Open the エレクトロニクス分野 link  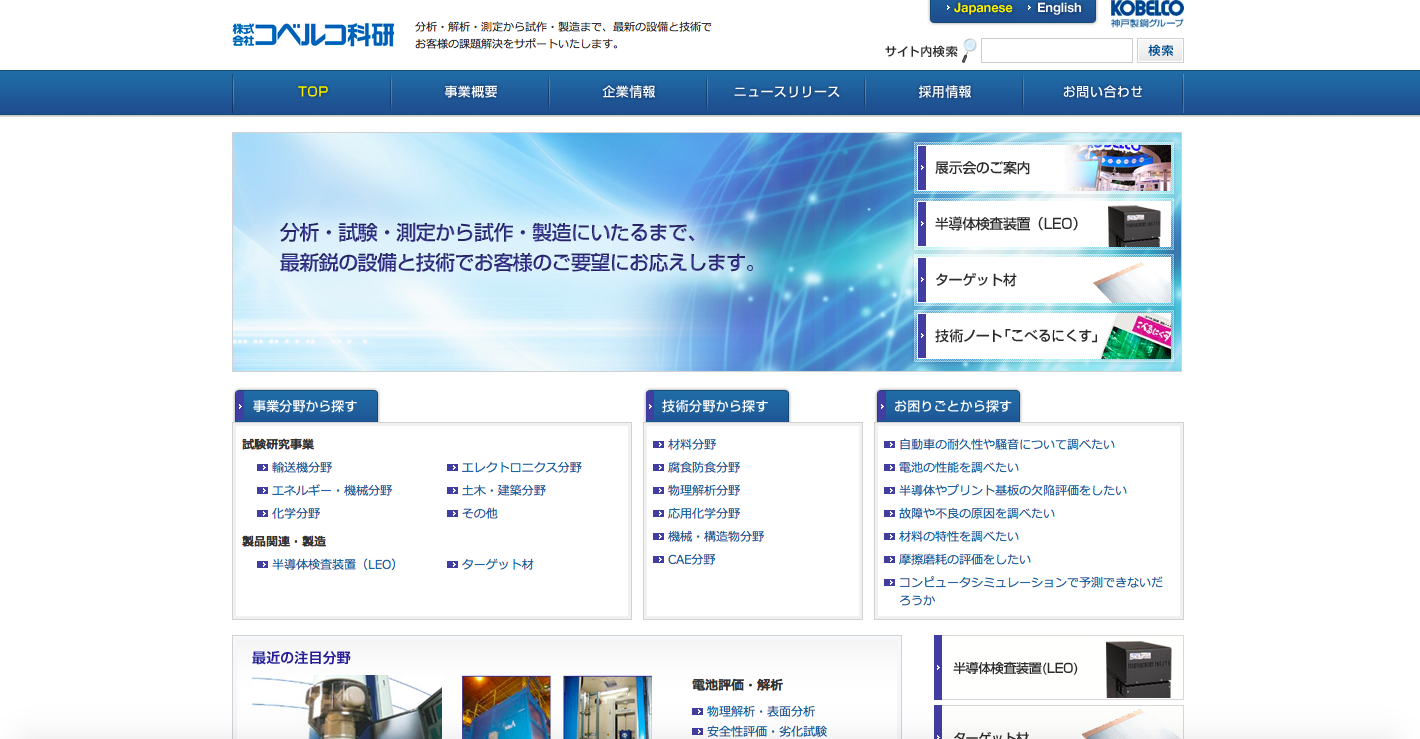click(x=521, y=468)
